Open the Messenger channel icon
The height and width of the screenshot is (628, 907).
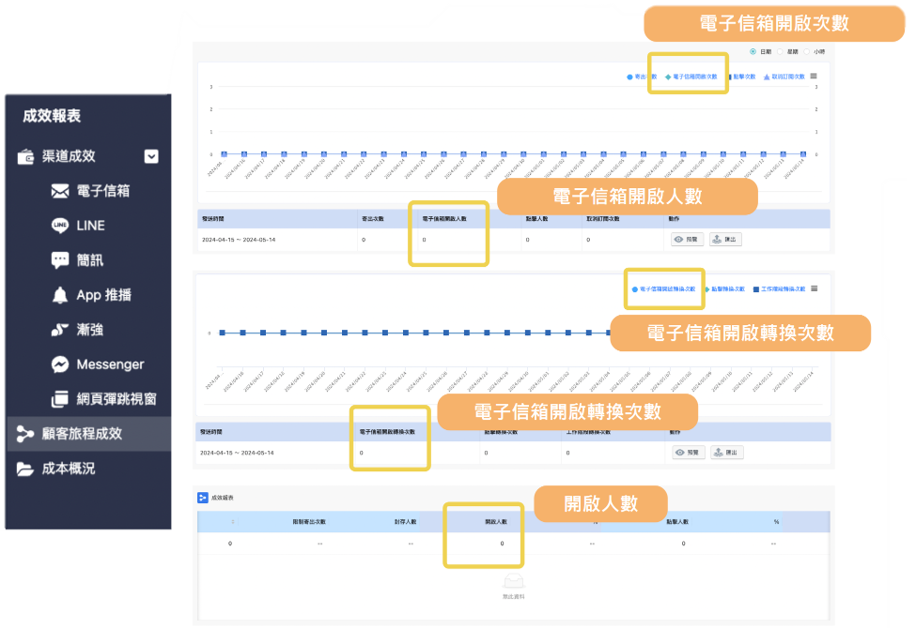click(61, 363)
